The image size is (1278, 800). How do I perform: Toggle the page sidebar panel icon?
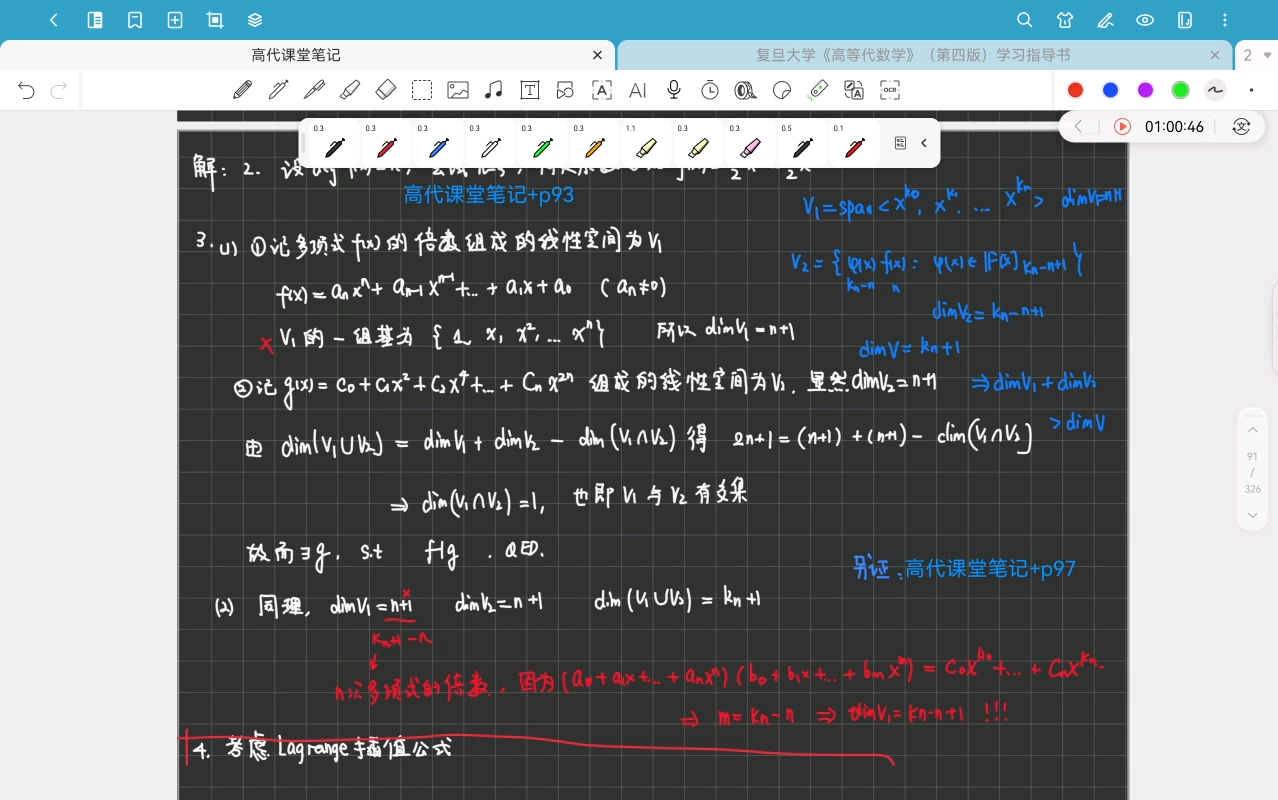[95, 20]
